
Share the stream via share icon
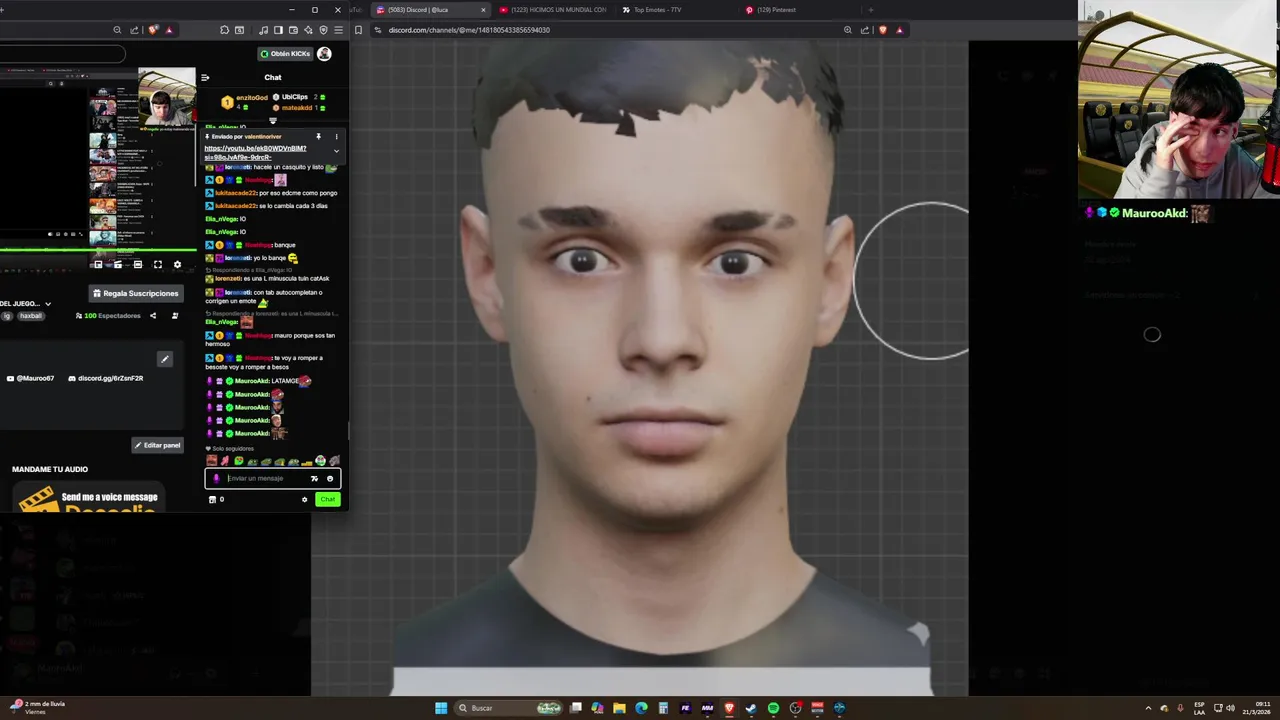point(153,316)
